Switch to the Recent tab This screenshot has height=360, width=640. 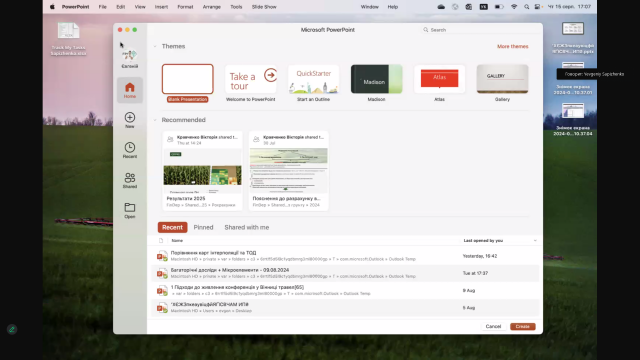(172, 227)
